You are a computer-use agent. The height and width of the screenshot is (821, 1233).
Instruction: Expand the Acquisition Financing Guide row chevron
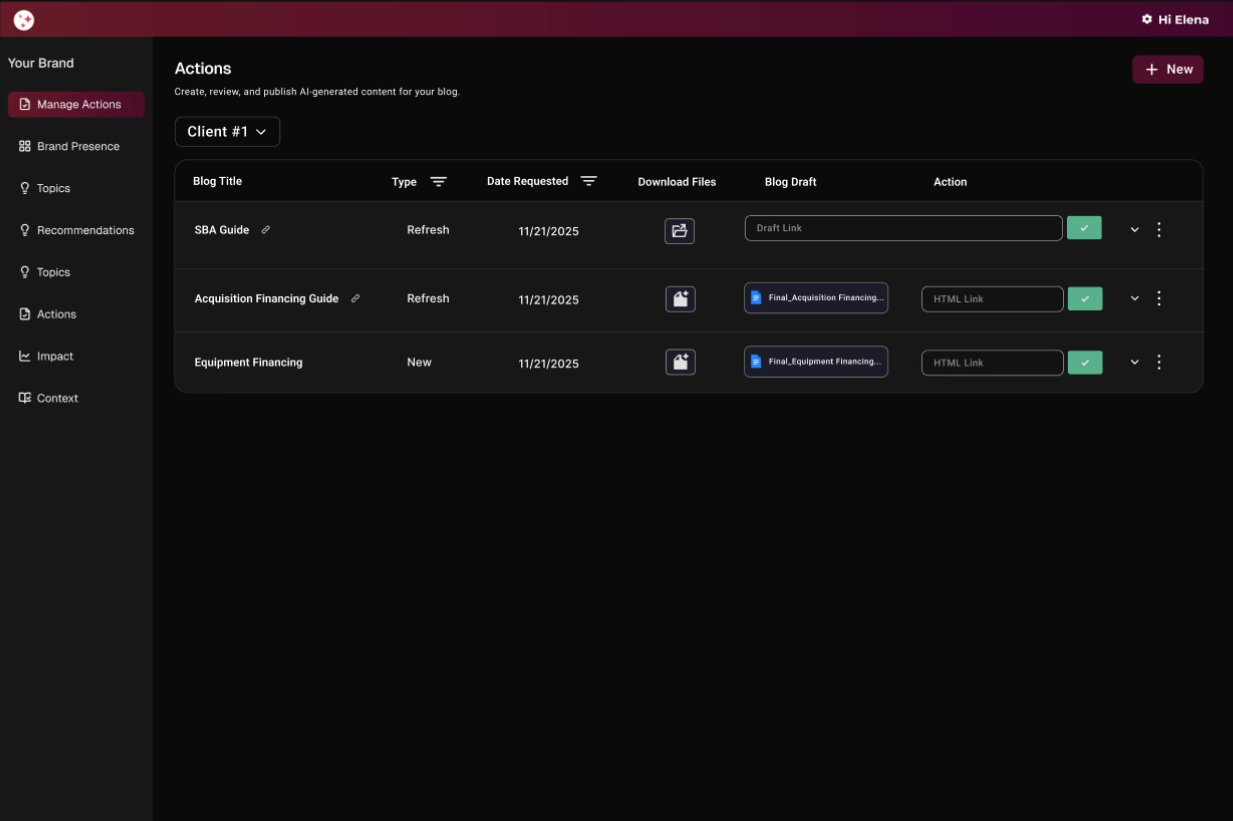pos(1135,298)
